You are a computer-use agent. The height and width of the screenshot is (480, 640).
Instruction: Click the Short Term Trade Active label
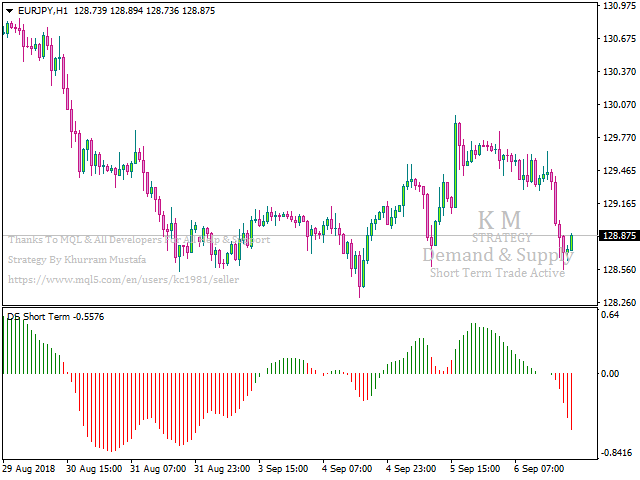(497, 273)
